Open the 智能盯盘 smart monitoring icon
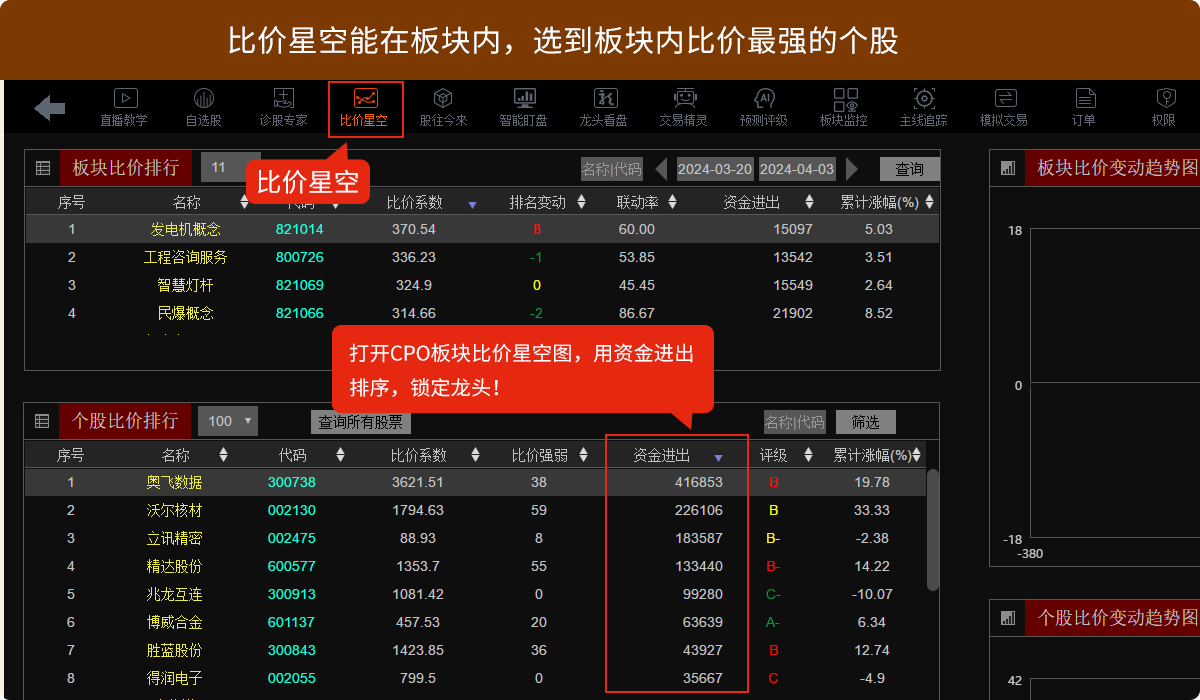This screenshot has width=1200, height=700. click(x=524, y=107)
